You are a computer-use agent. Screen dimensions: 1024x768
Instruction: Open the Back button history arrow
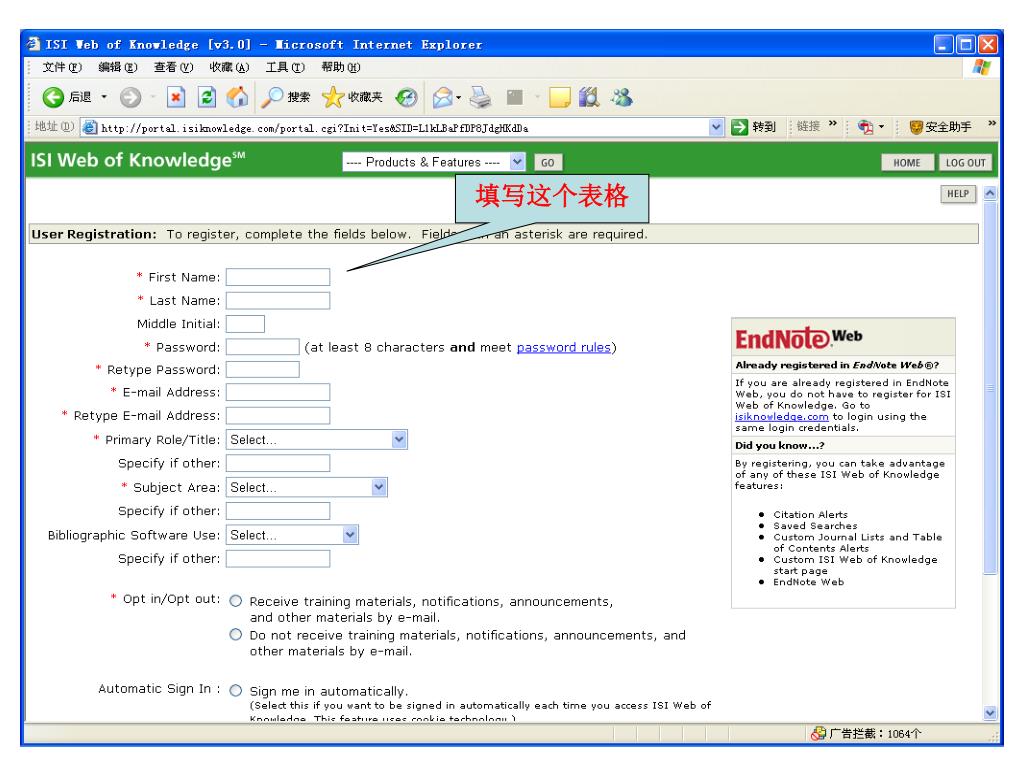[x=104, y=97]
